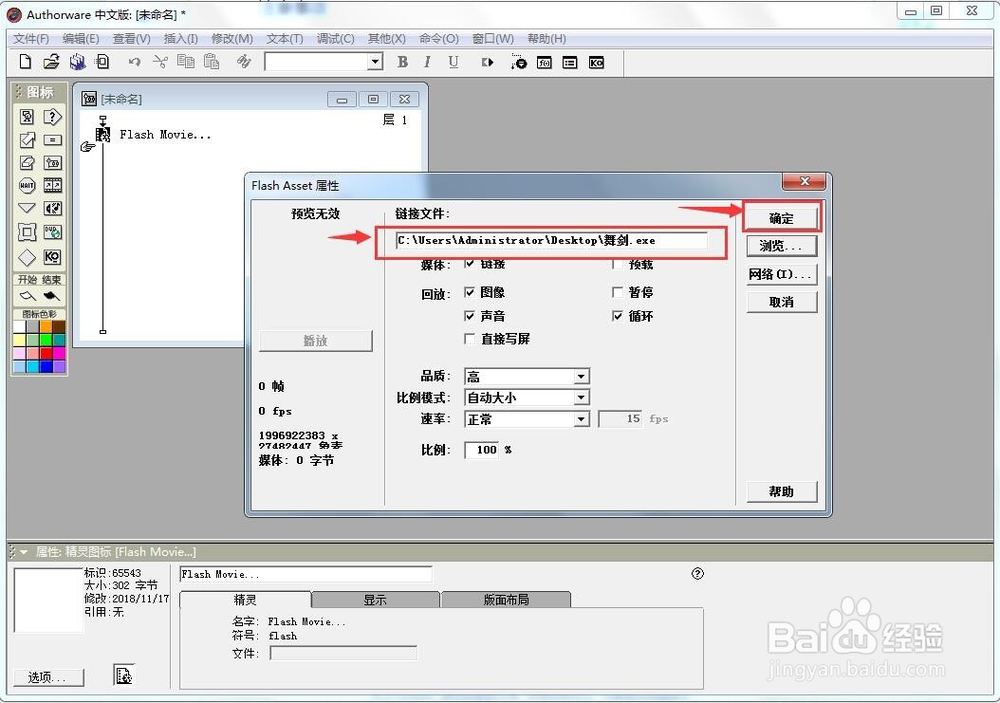The width and height of the screenshot is (1000, 703).
Task: Pick the red color swatch
Action: click(45, 353)
